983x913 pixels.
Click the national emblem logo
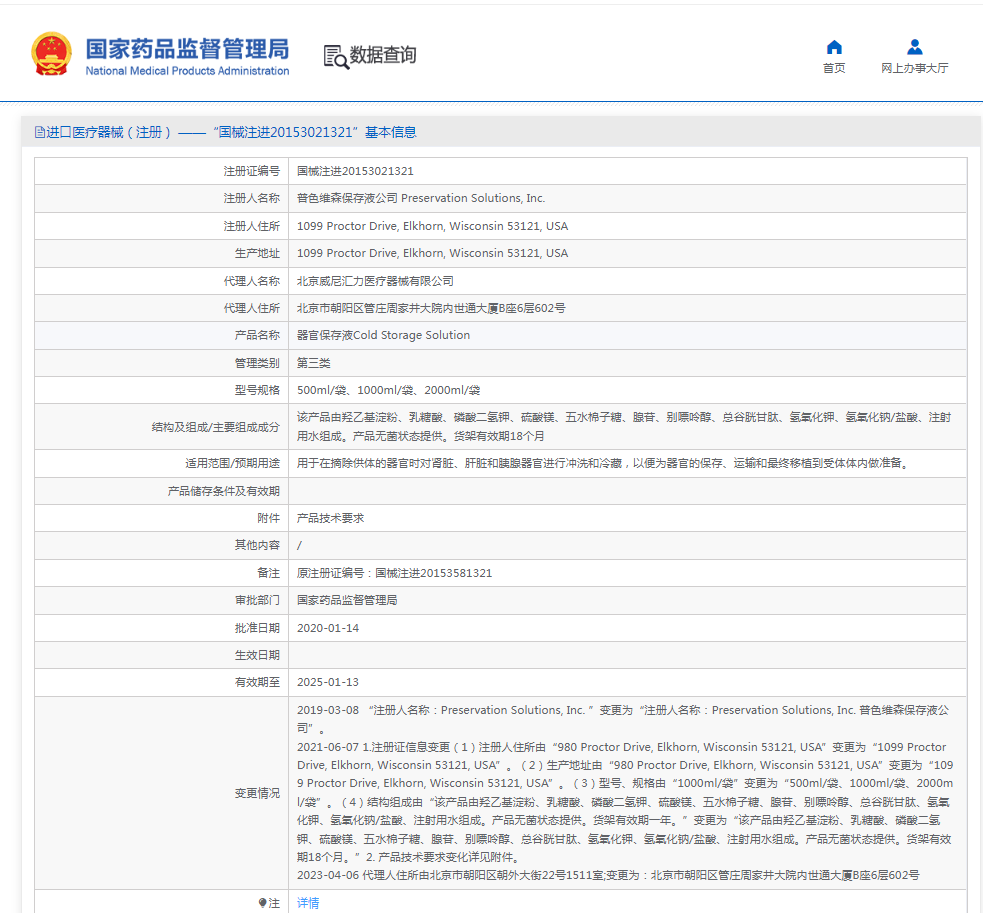pyautogui.click(x=51, y=54)
